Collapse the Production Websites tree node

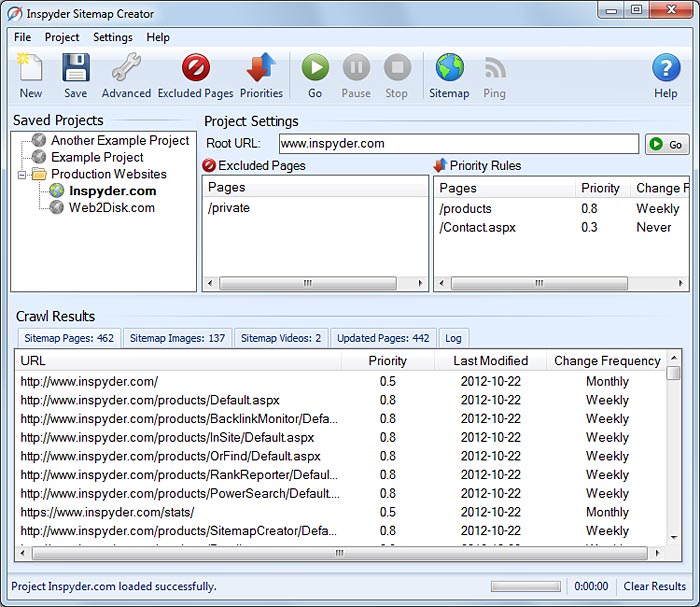(x=21, y=175)
